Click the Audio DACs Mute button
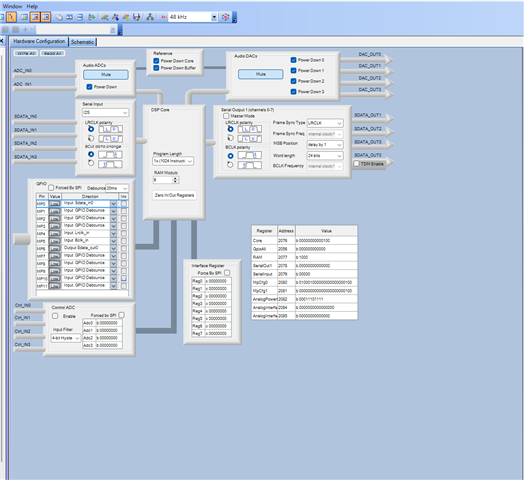 pyautogui.click(x=261, y=74)
